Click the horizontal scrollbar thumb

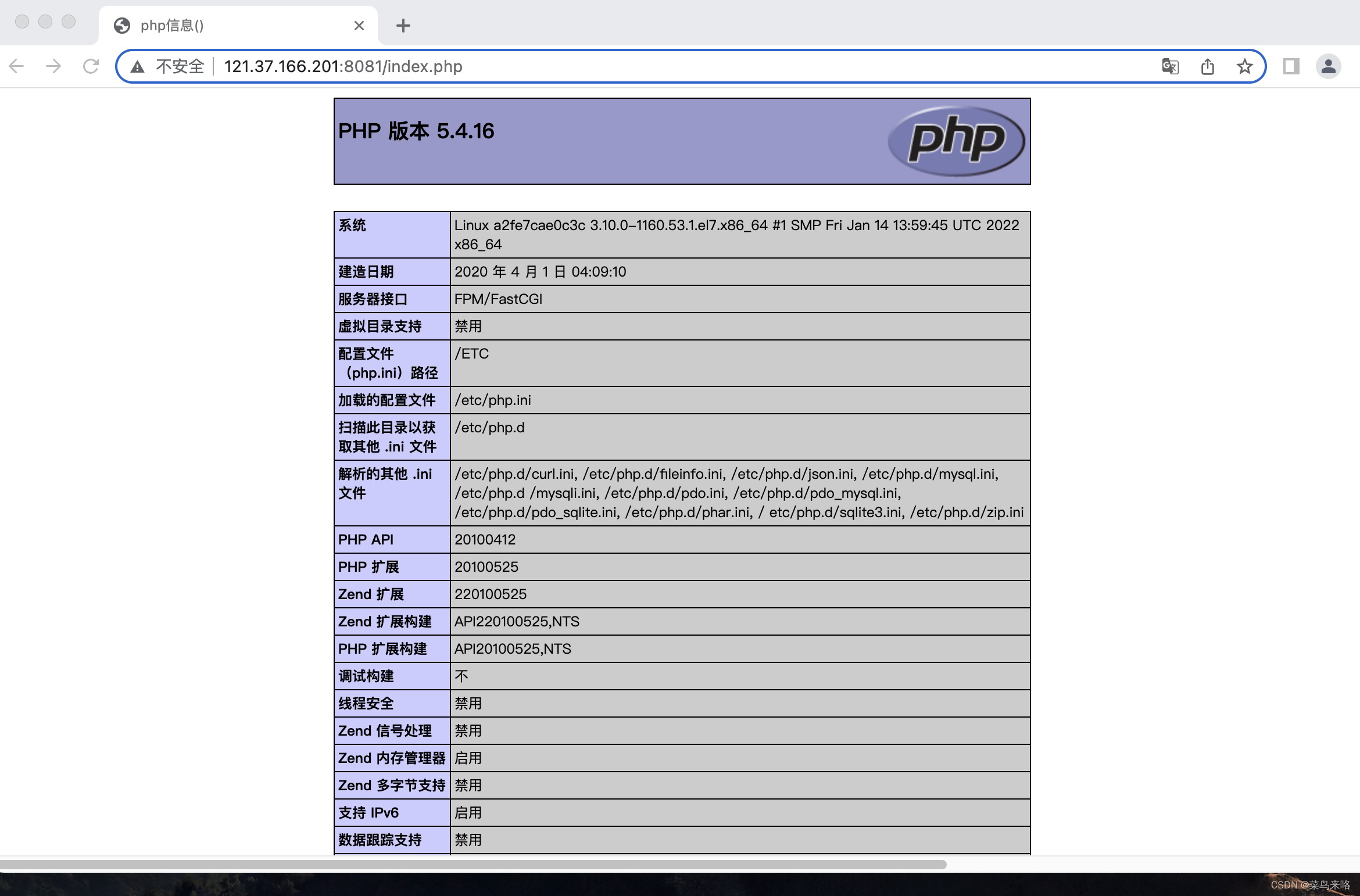(473, 864)
